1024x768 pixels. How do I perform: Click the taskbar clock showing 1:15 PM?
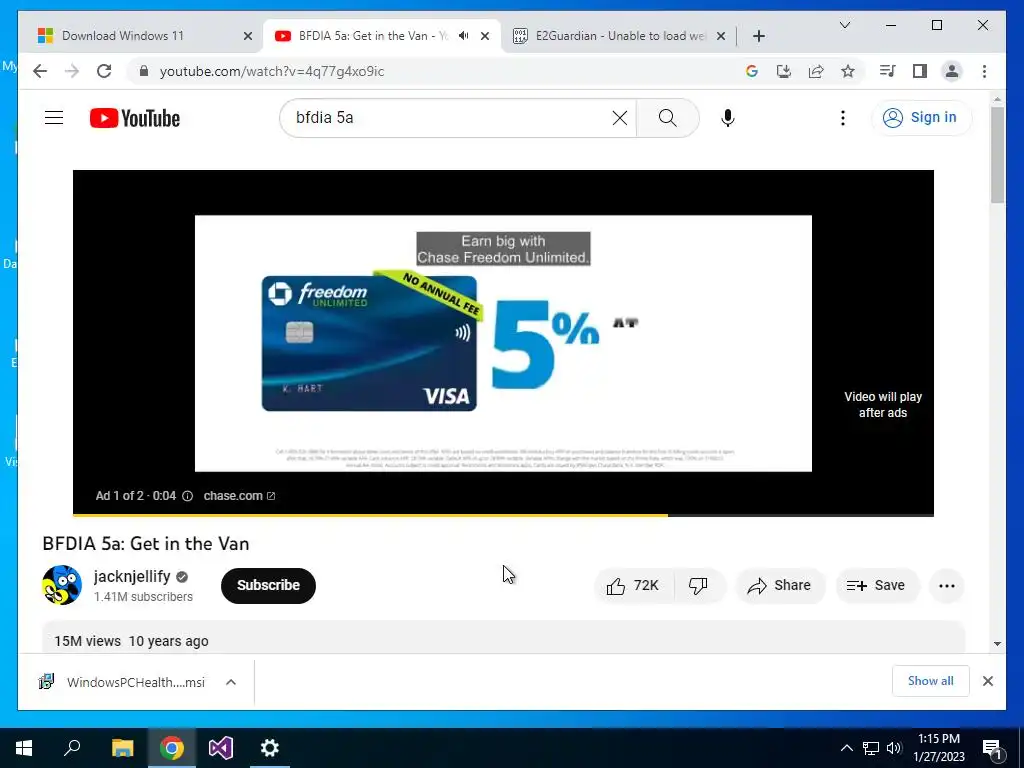click(x=939, y=748)
